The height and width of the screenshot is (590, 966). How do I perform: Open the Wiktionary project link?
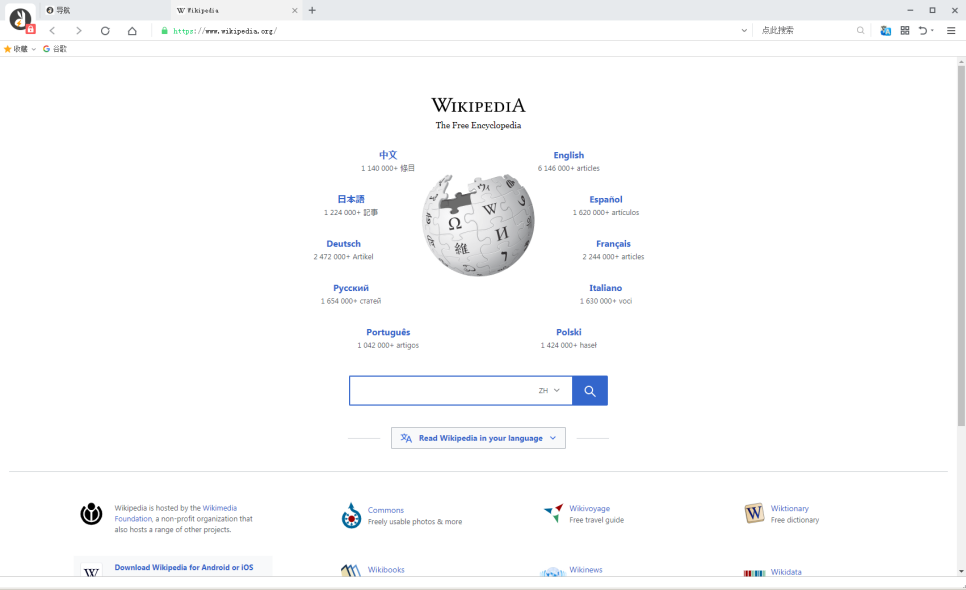pyautogui.click(x=790, y=509)
